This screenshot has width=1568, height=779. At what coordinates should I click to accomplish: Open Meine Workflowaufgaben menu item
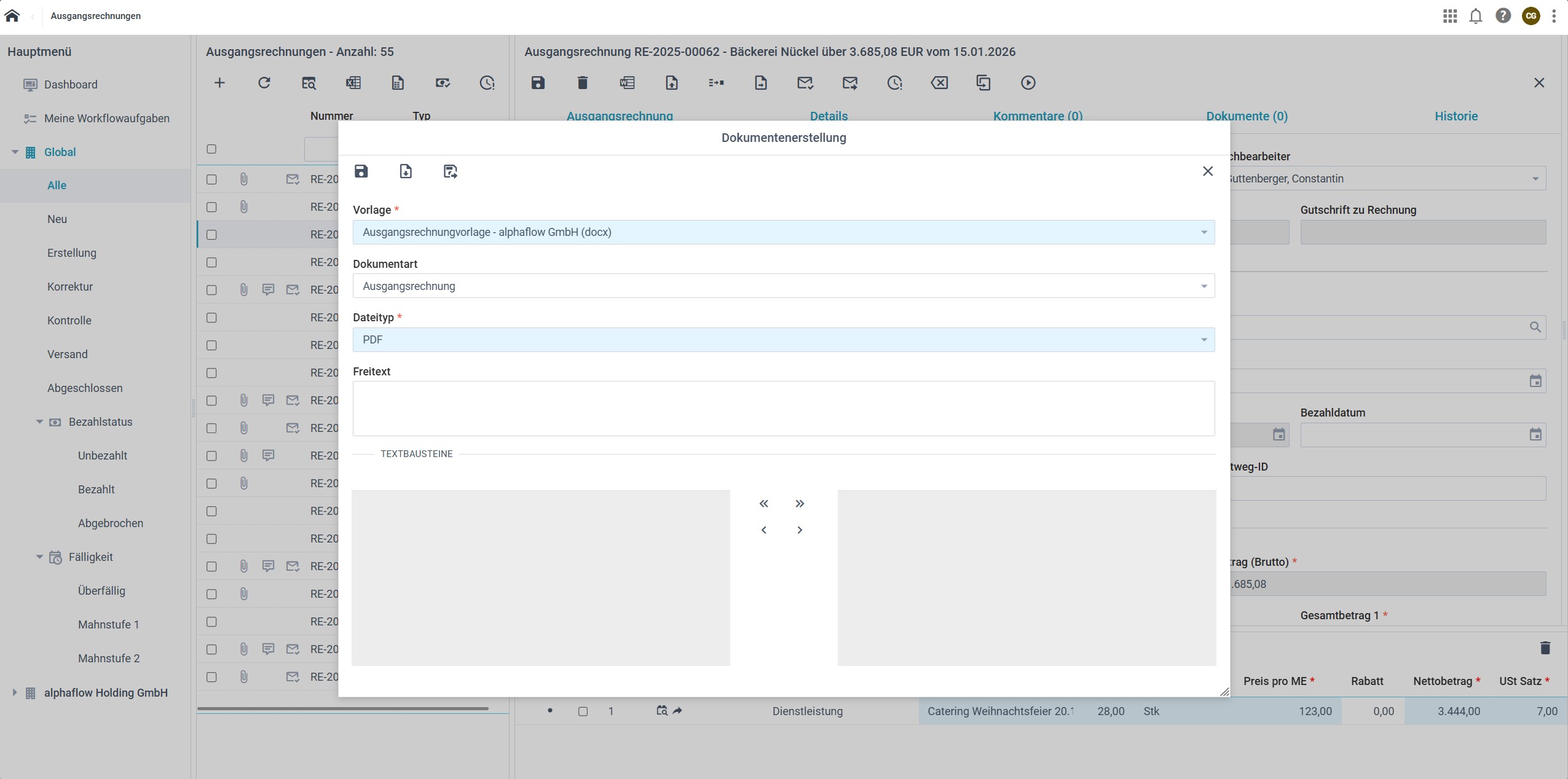click(106, 119)
